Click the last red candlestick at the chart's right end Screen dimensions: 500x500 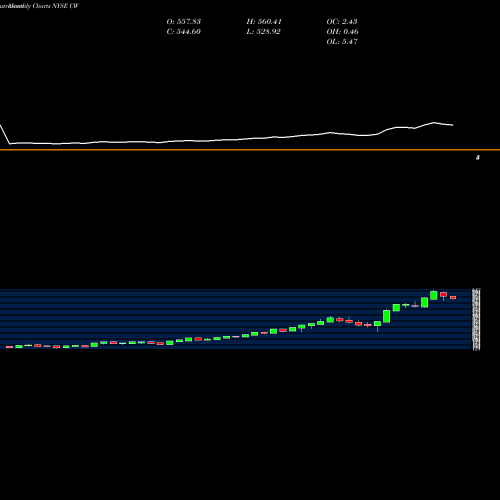453,297
